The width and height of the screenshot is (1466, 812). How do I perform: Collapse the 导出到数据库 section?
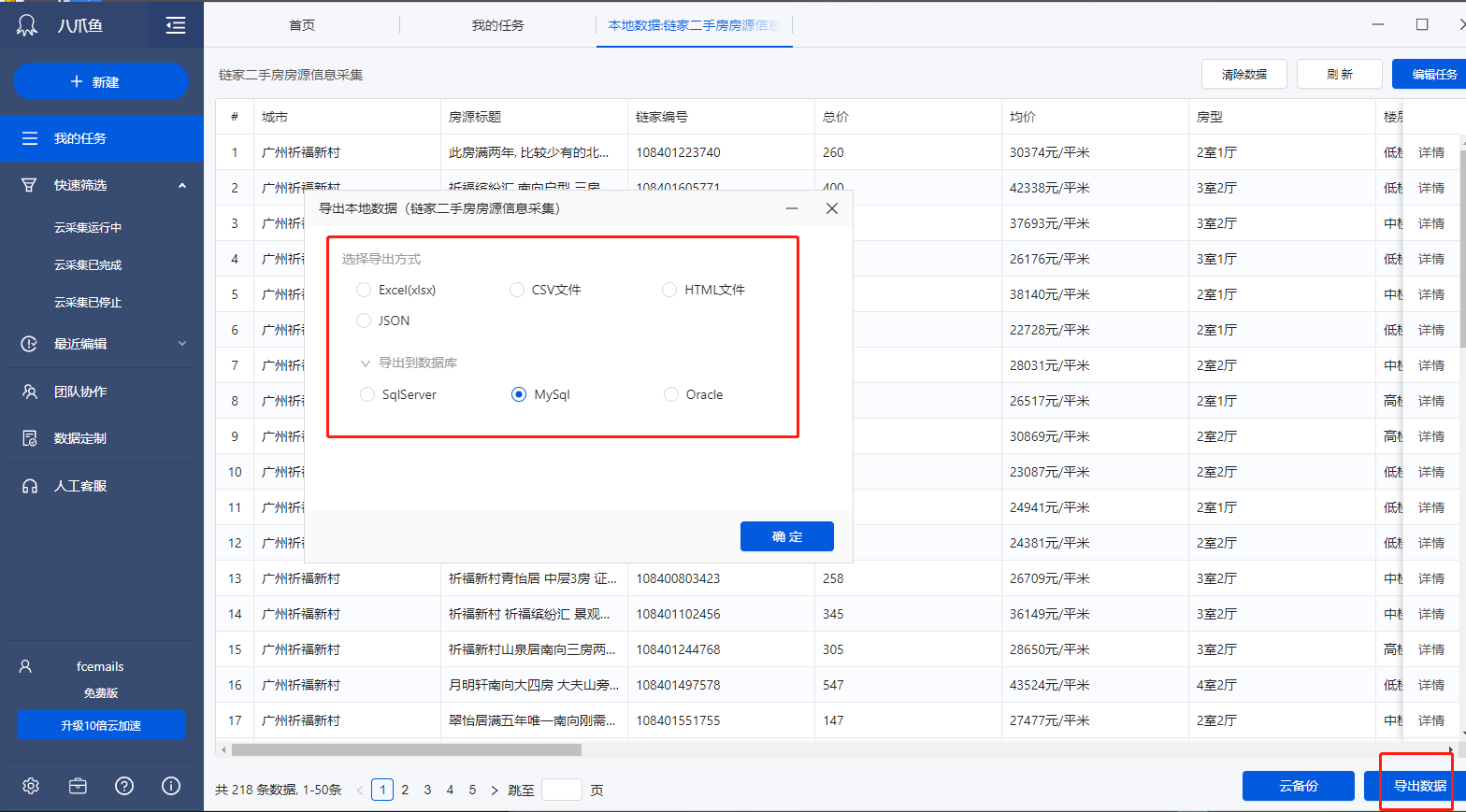[366, 363]
